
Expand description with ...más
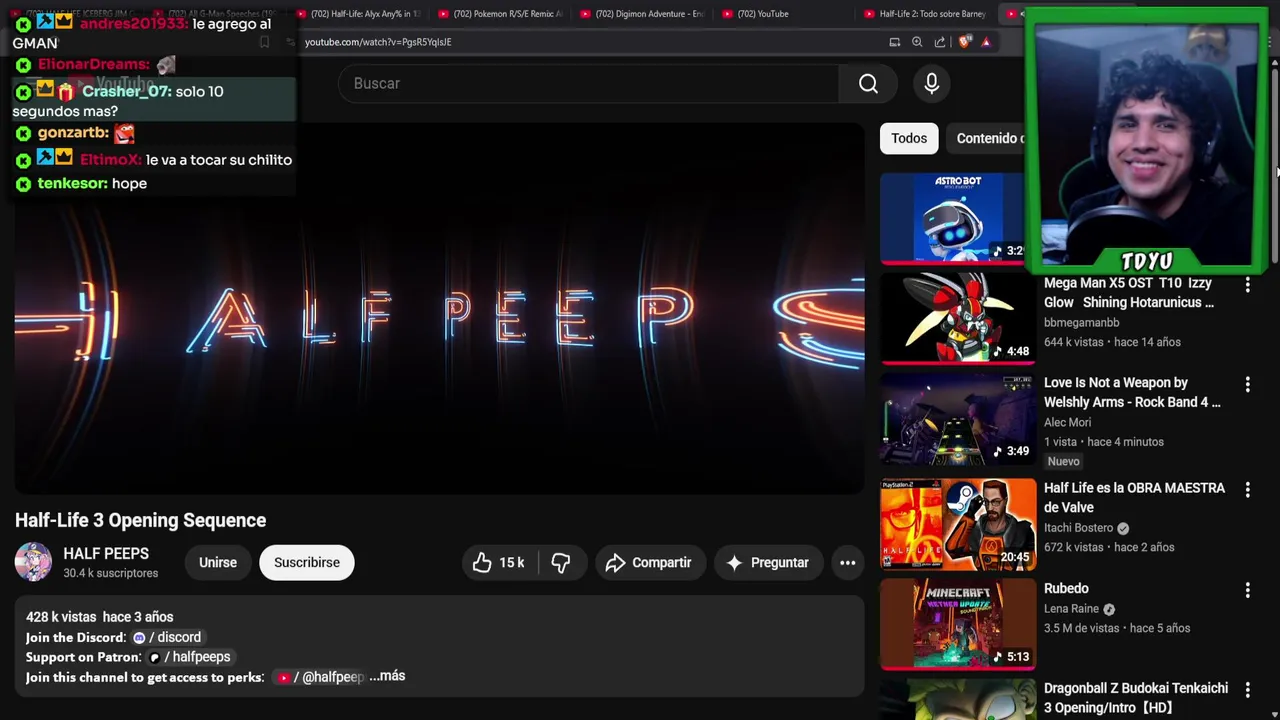pyautogui.click(x=387, y=676)
